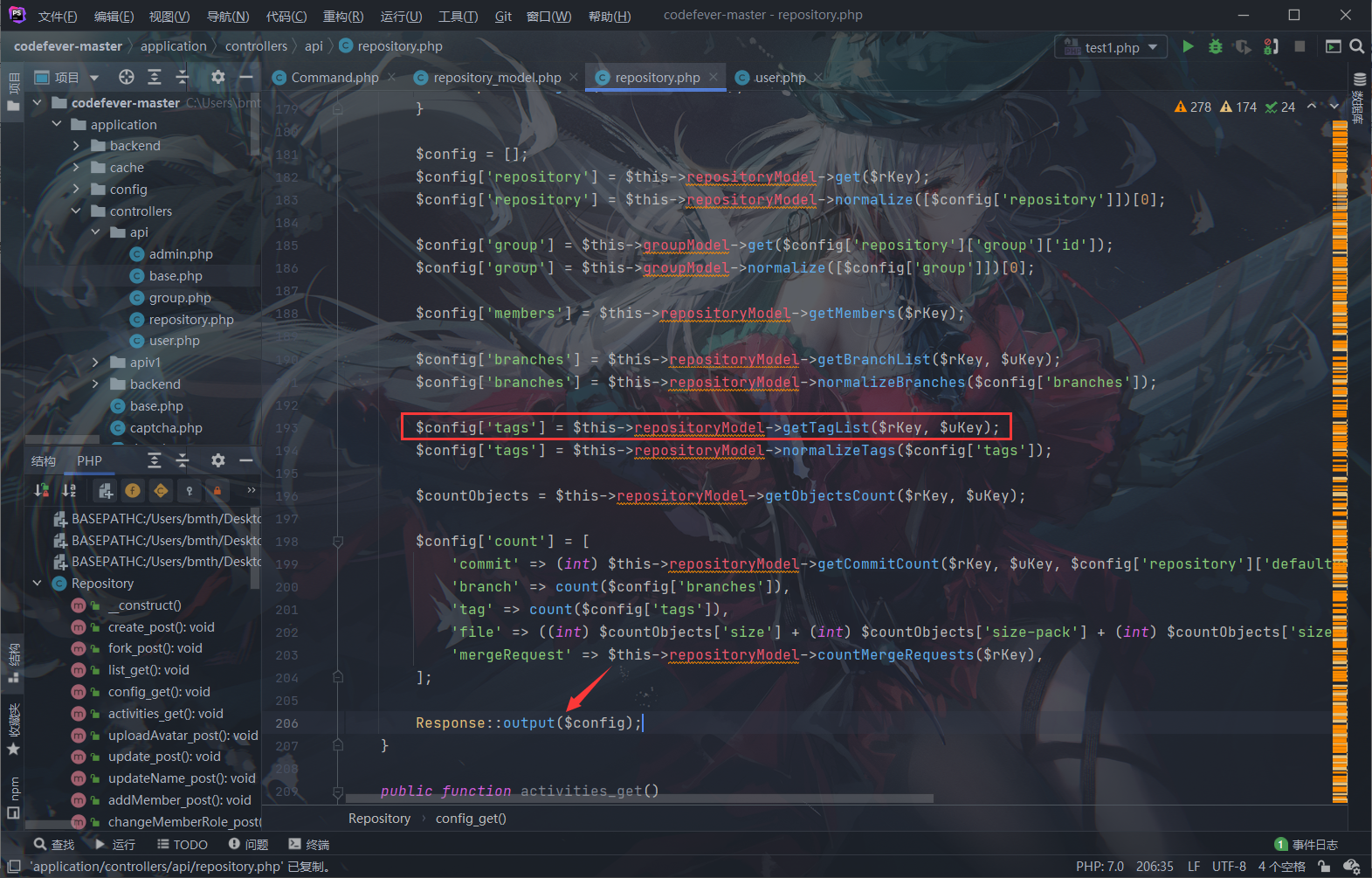Toggle Show Includes filter in Structure toolbar
This screenshot has width=1372, height=878.
106,490
